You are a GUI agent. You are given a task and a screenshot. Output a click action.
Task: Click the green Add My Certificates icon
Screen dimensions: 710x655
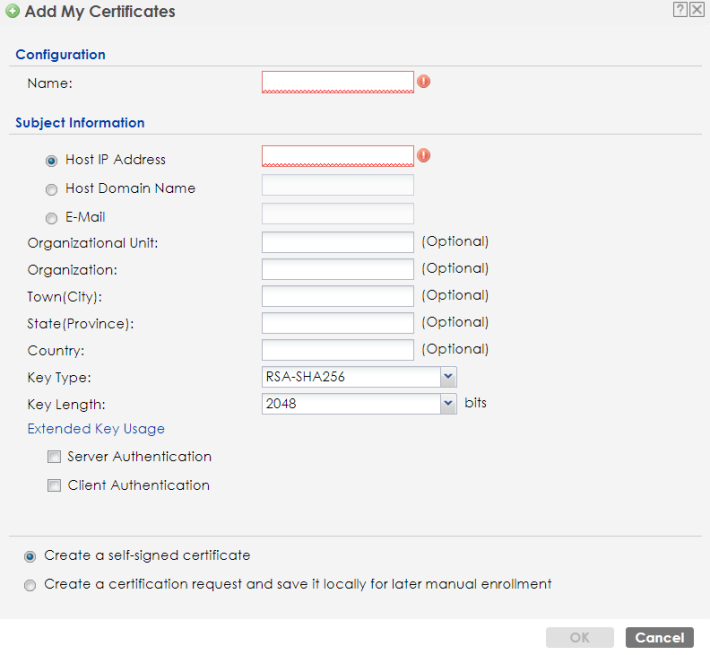coord(12,12)
